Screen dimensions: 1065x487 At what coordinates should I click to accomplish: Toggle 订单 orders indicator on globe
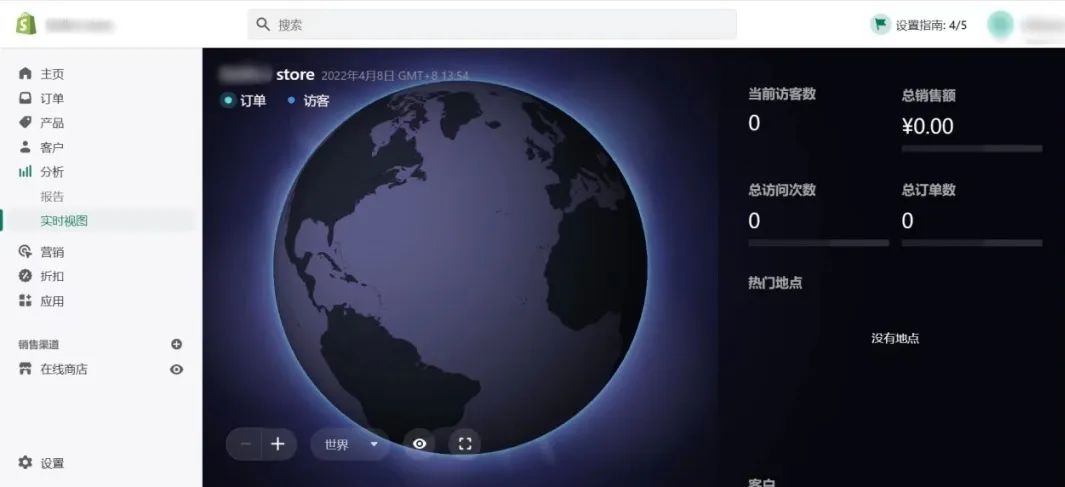244,100
